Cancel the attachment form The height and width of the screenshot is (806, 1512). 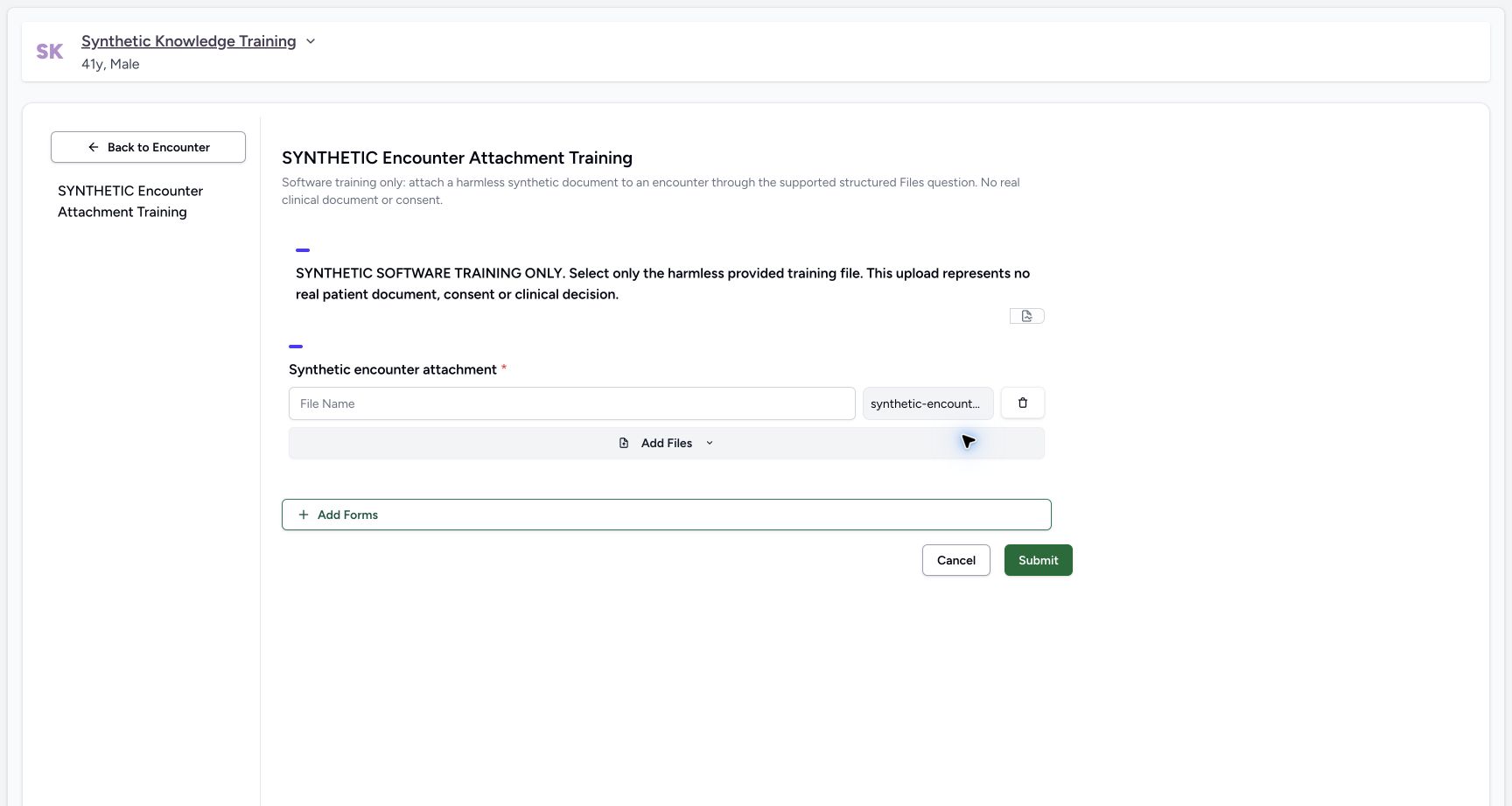pyautogui.click(x=956, y=560)
